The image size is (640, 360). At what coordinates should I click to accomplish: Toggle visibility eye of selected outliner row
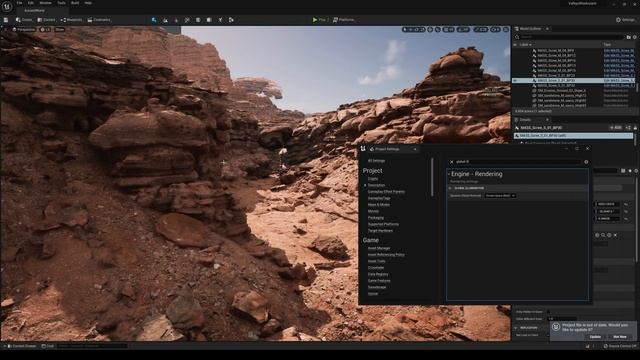(x=515, y=81)
